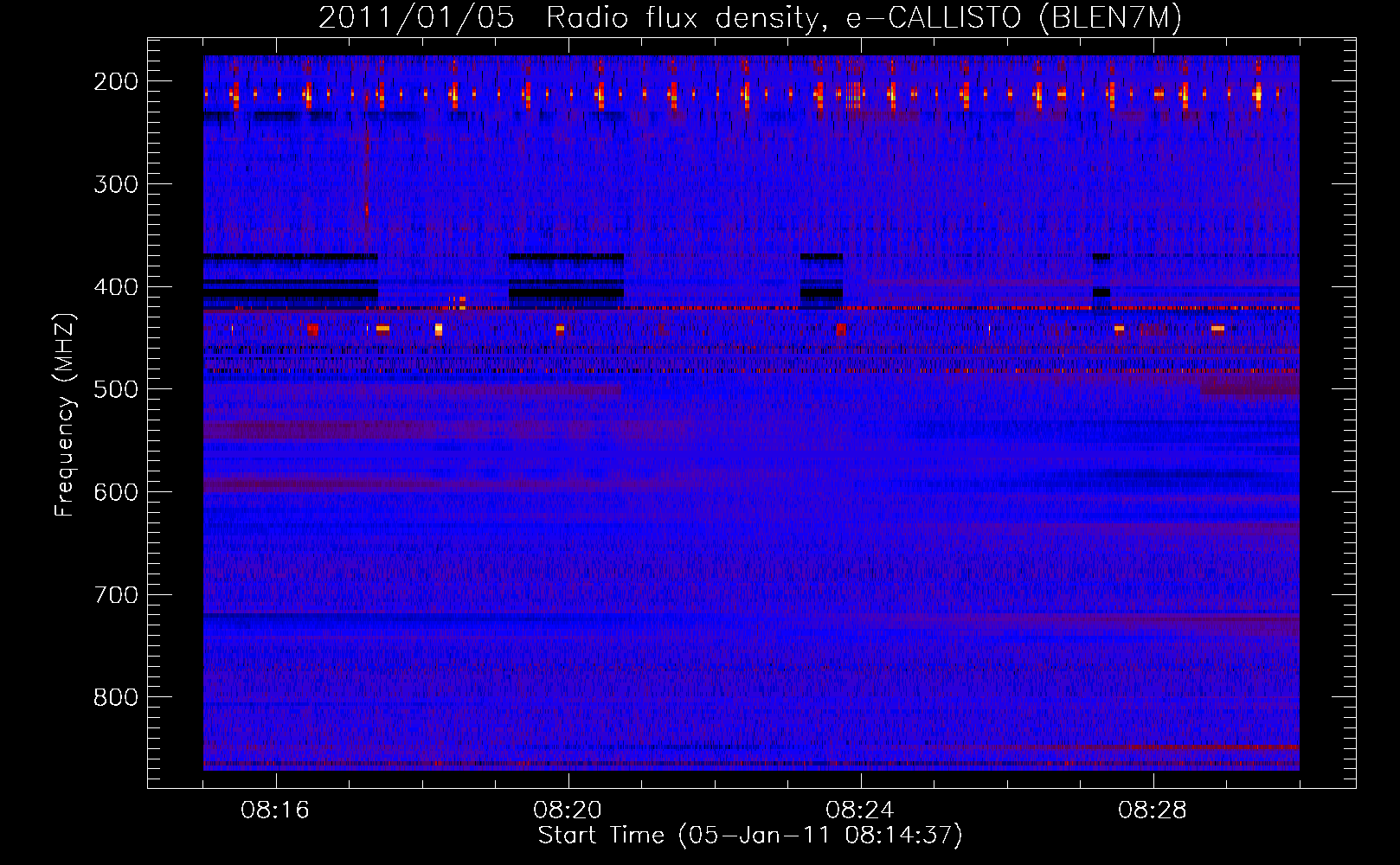1400x865 pixels.
Task: Click the 08:20 time tick label
Action: 568,811
